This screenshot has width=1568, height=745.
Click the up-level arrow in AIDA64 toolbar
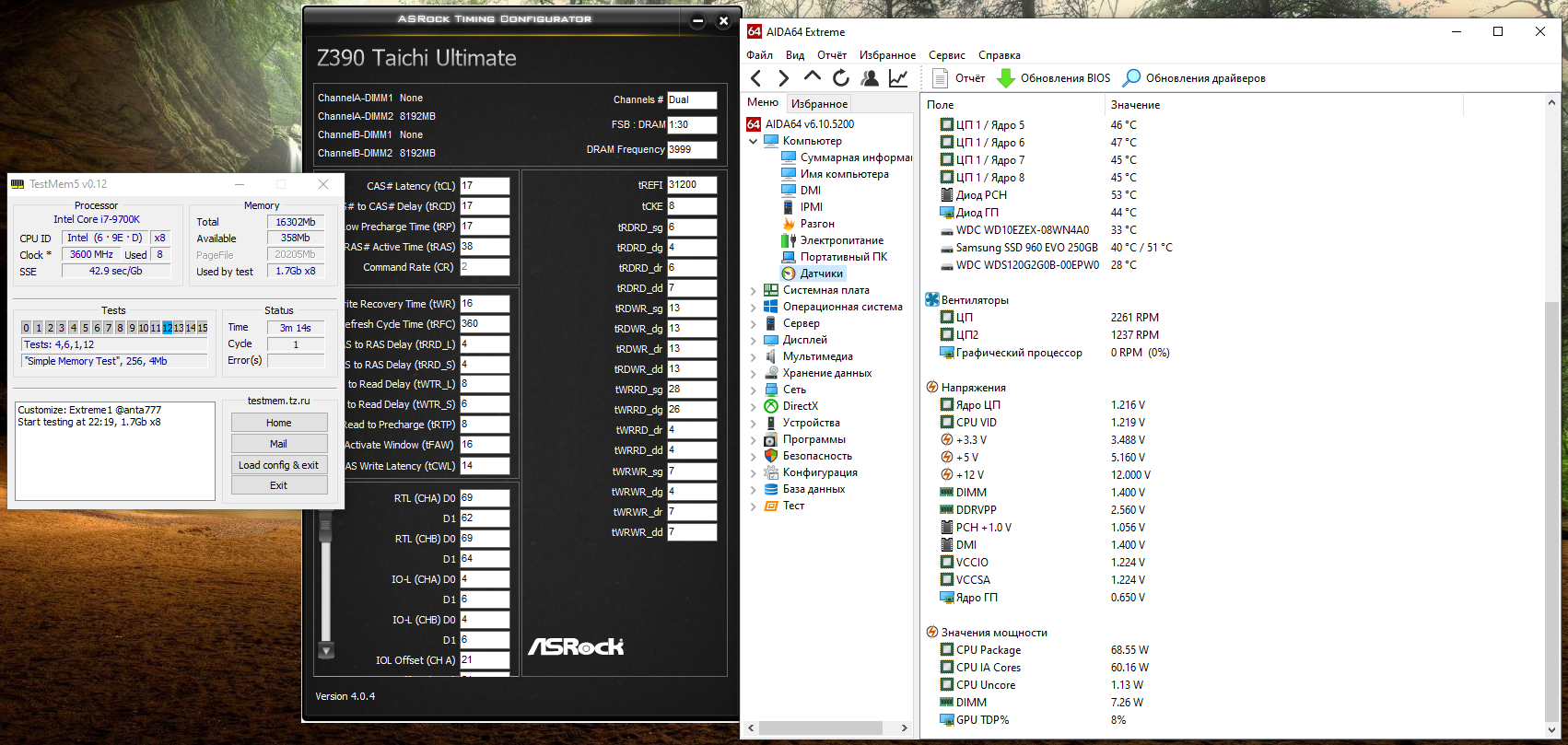click(812, 78)
